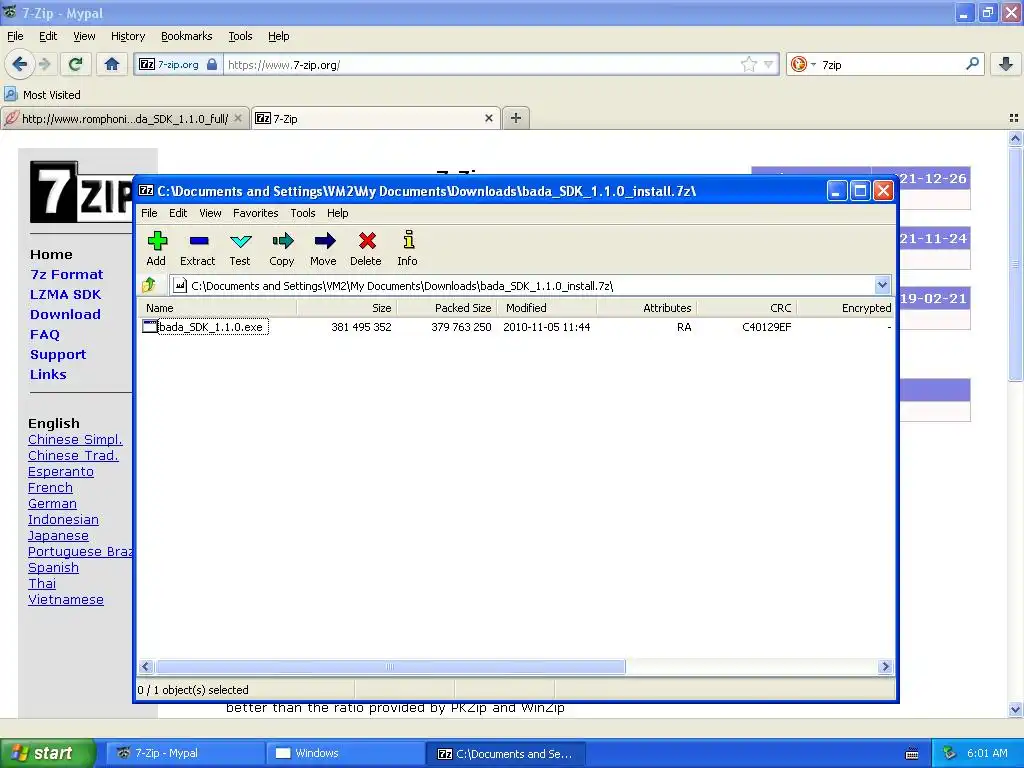The height and width of the screenshot is (768, 1024).
Task: Open the search engine selector dropdown
Action: (x=803, y=64)
